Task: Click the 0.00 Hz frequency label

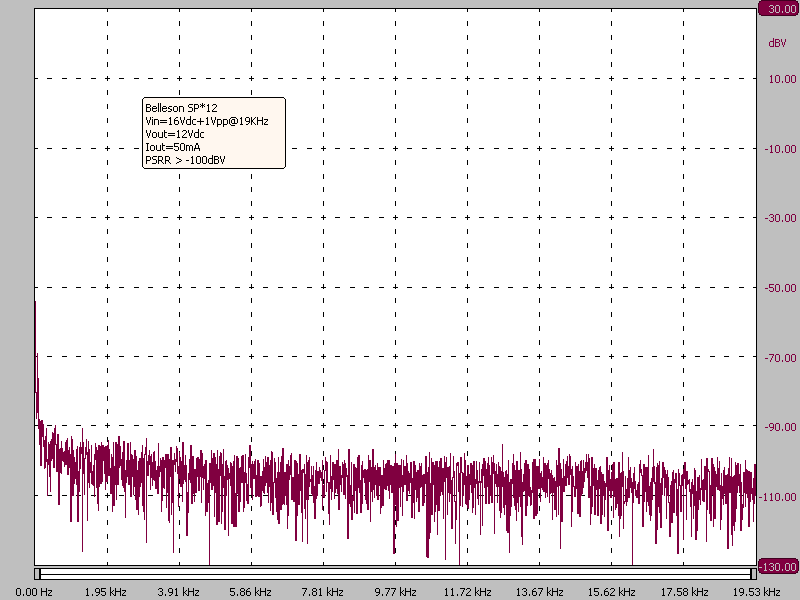Action: click(x=34, y=592)
